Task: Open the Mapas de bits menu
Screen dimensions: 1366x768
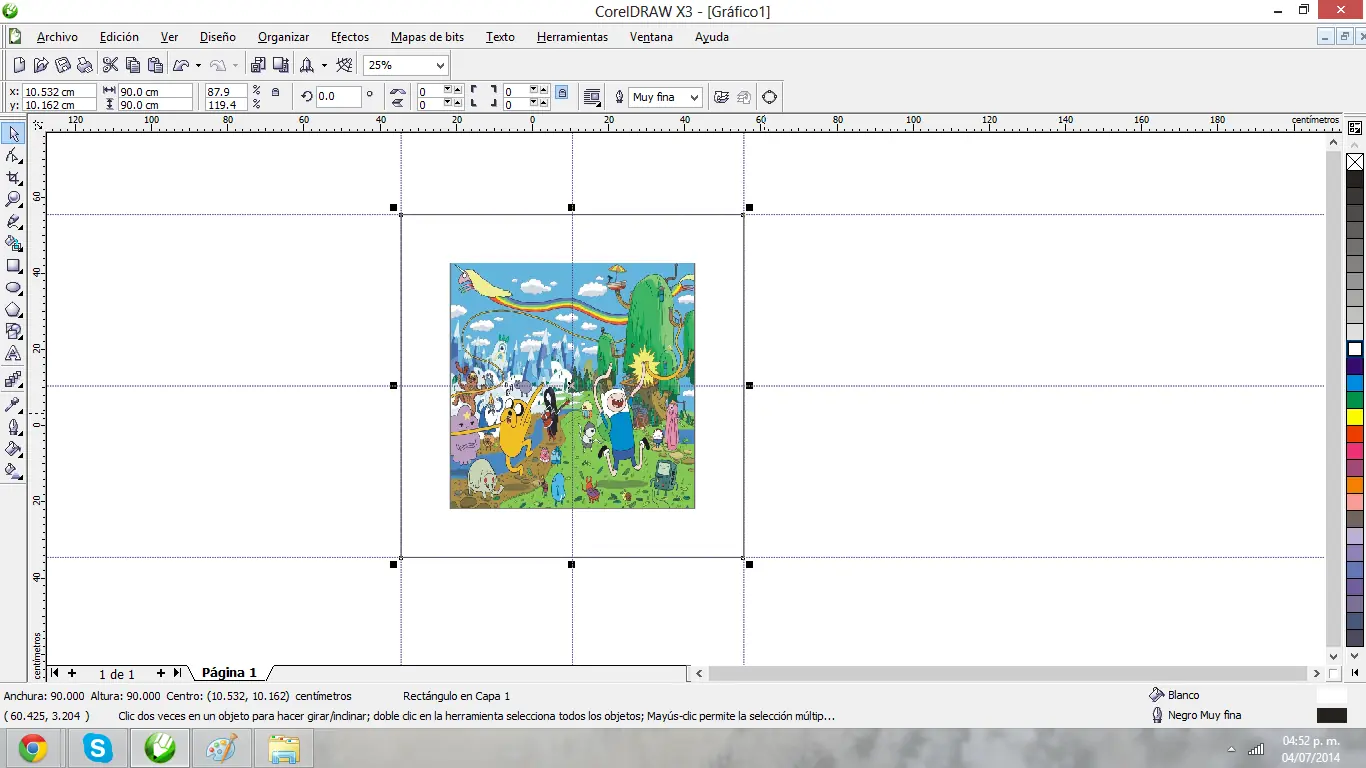Action: 427,37
